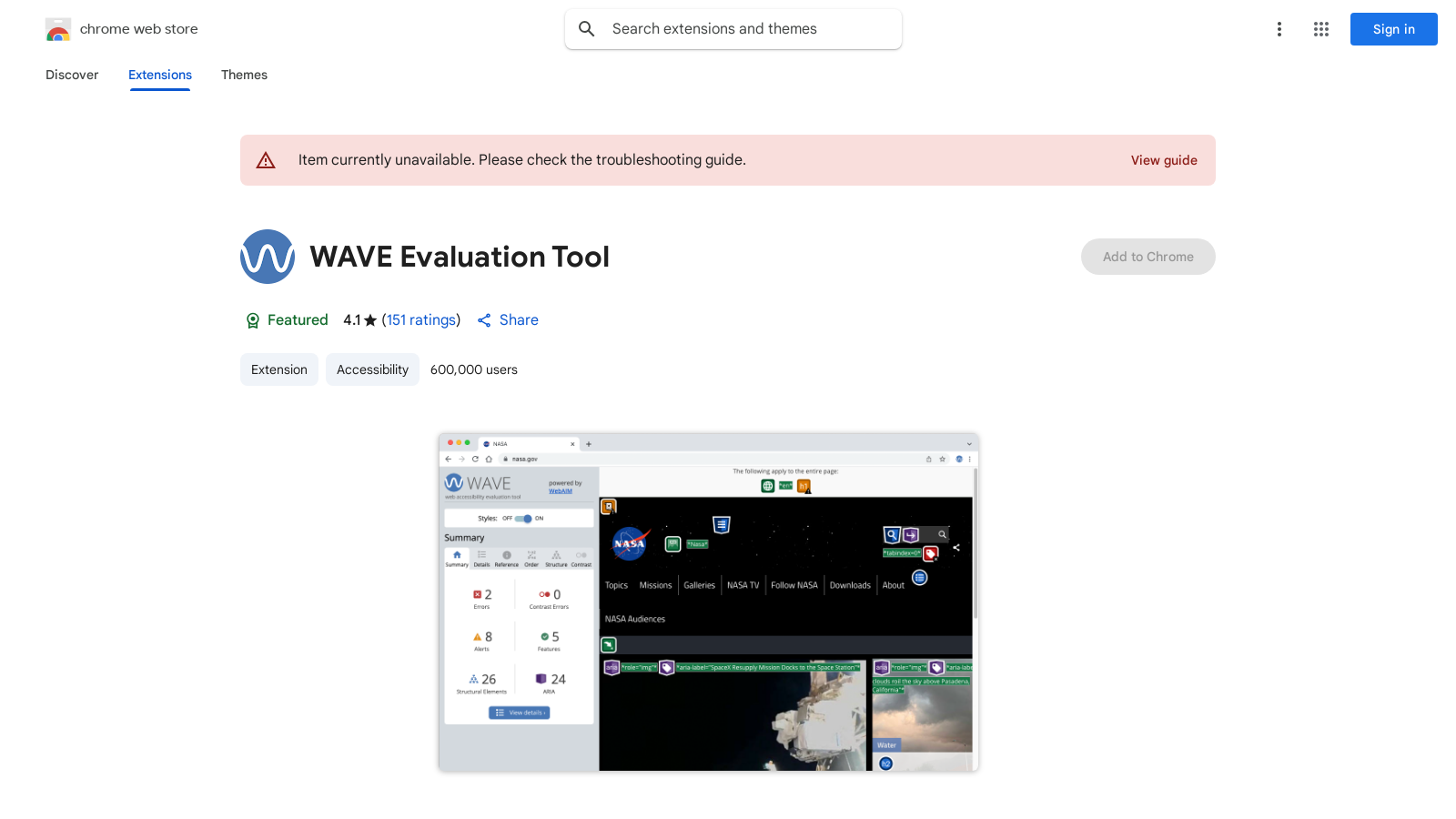
Task: Open the Google apps grid icon
Action: point(1320,29)
